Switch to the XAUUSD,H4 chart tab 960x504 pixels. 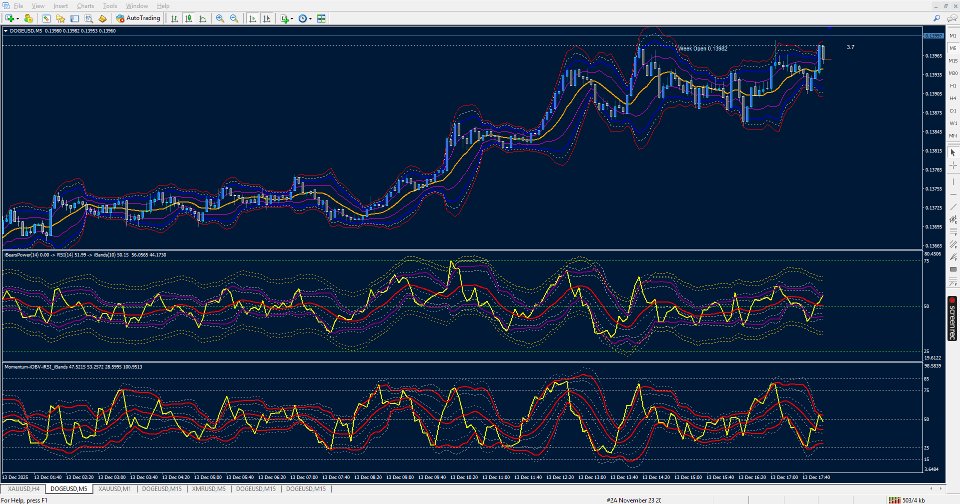point(23,489)
